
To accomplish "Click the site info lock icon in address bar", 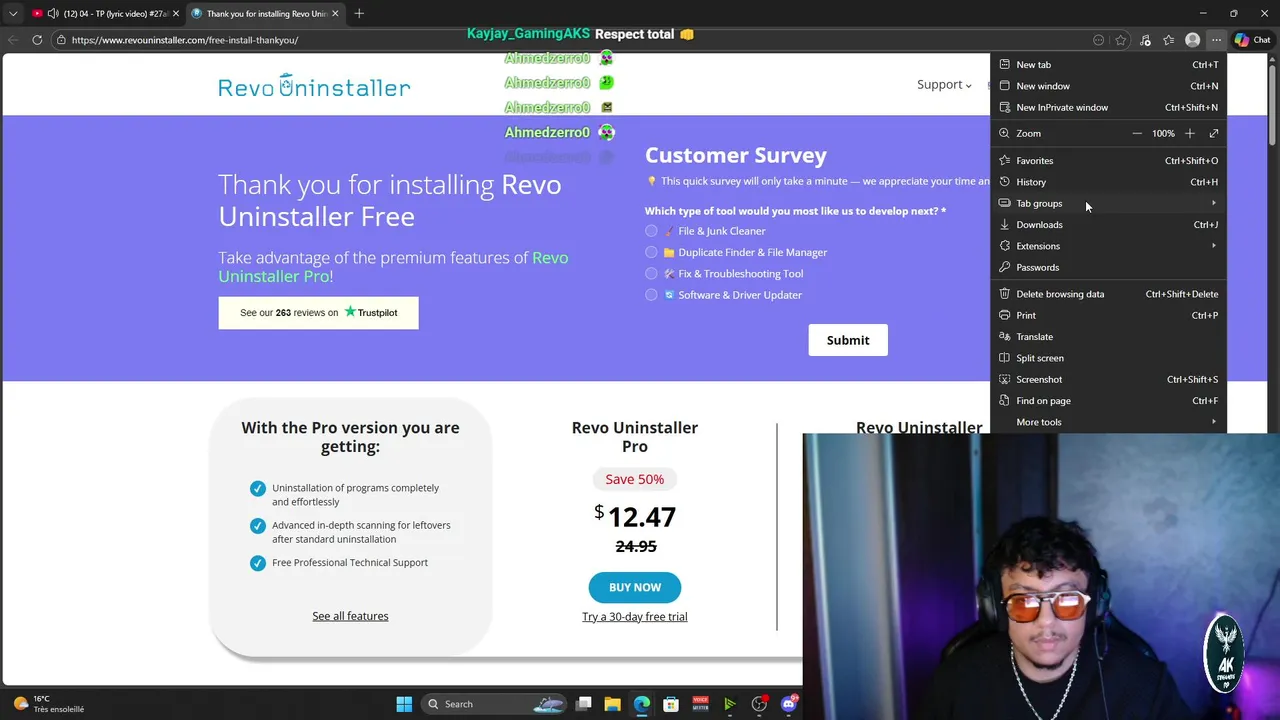I will [61, 40].
